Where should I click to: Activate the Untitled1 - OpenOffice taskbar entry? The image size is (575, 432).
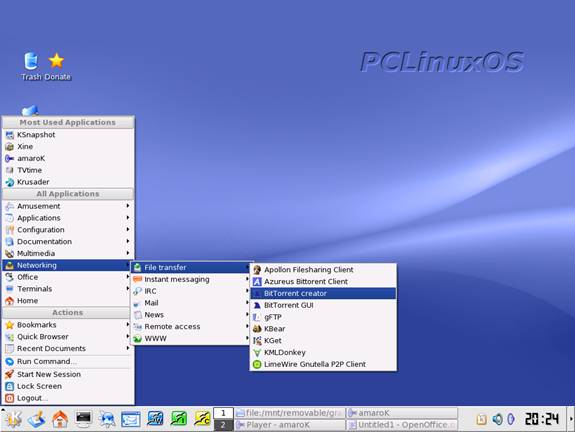[402, 425]
